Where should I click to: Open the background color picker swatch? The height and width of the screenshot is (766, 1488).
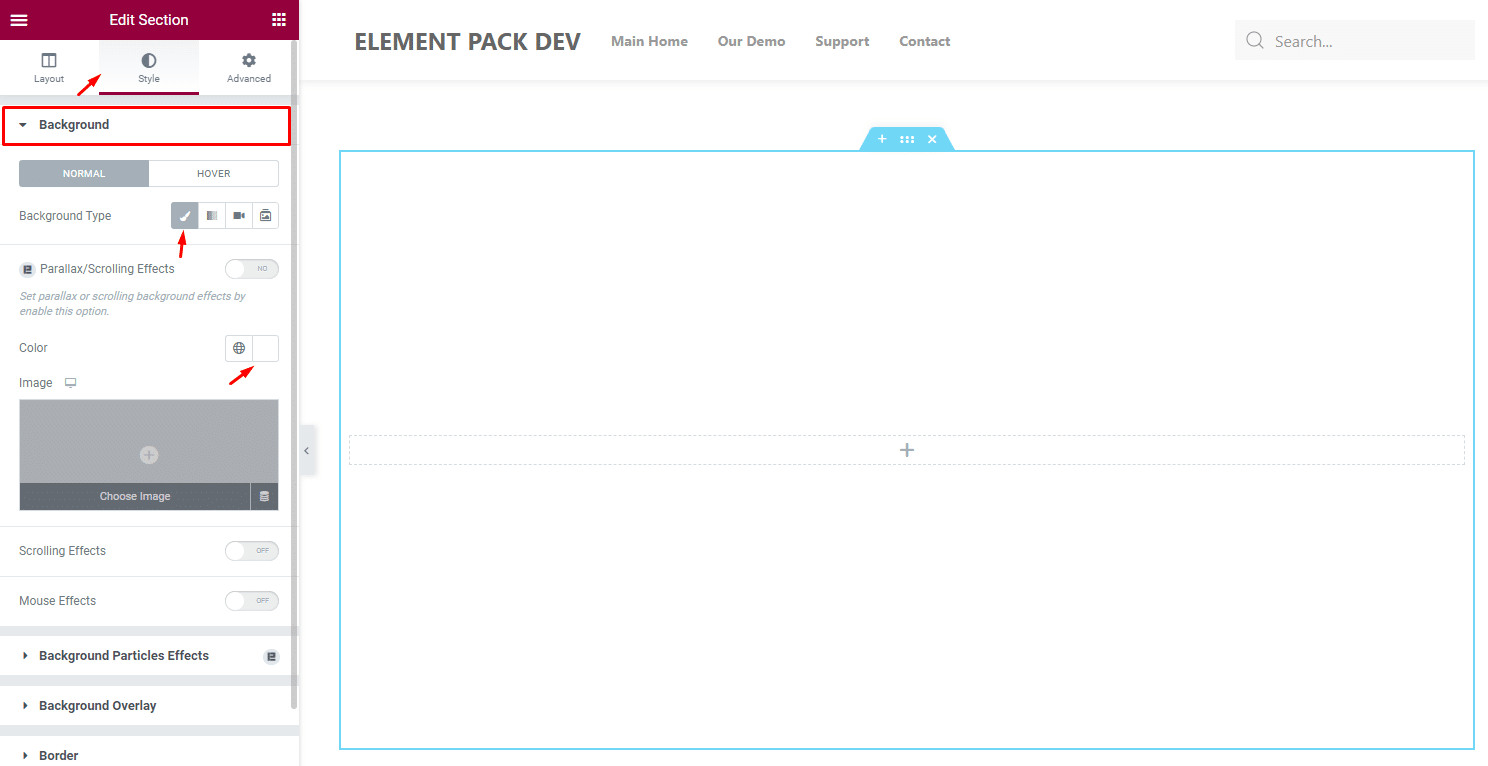click(265, 348)
